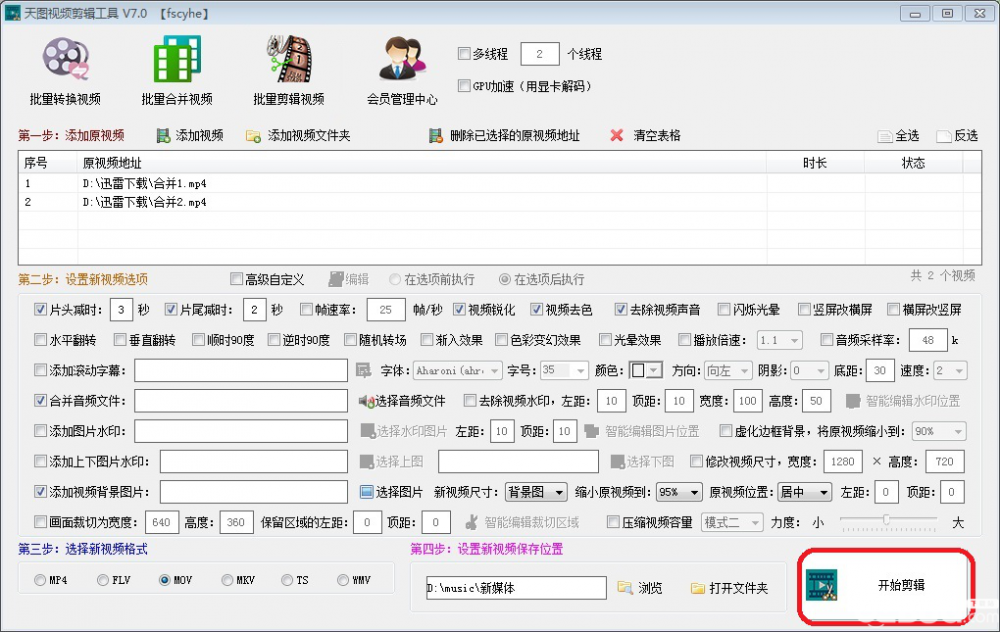1000x632 pixels.
Task: Click the 浏览 folder icon
Action: point(625,587)
